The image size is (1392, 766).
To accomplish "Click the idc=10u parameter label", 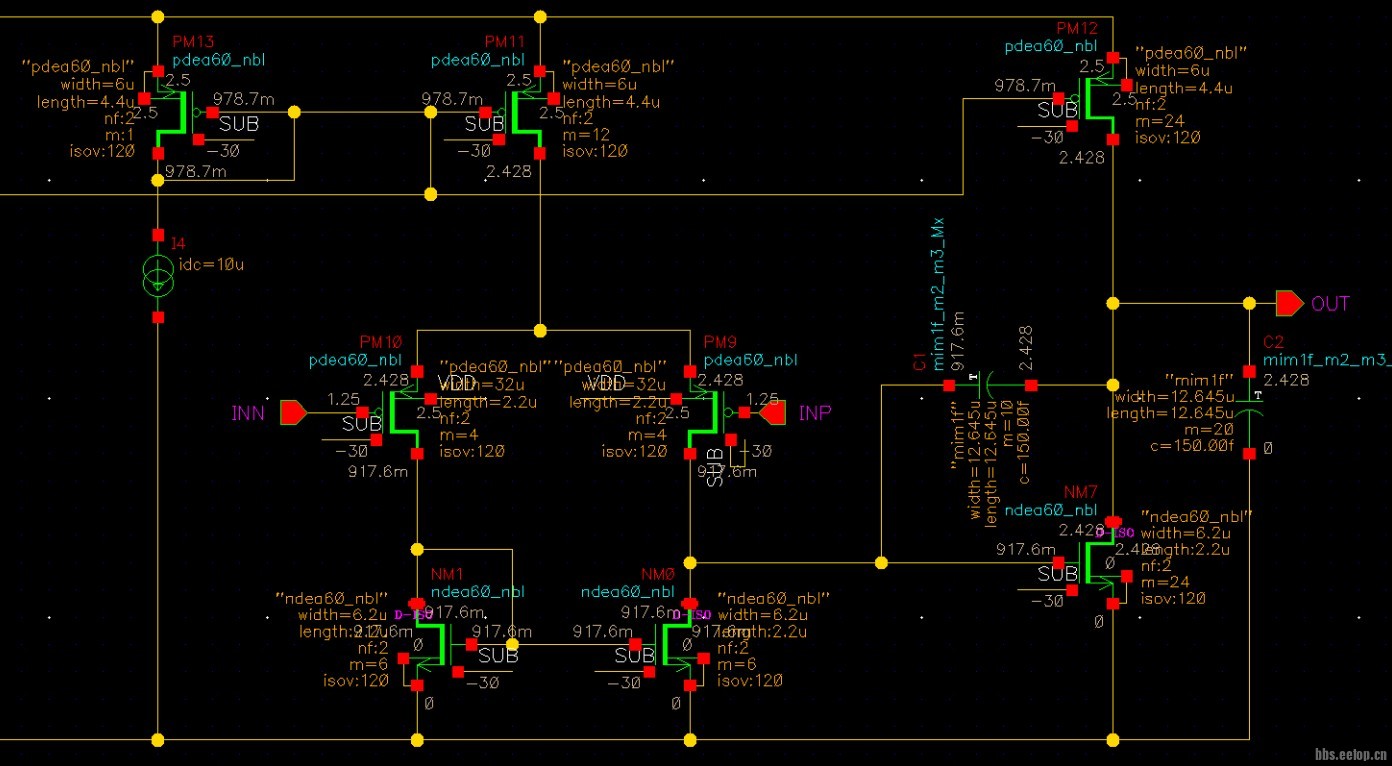I will [x=209, y=264].
